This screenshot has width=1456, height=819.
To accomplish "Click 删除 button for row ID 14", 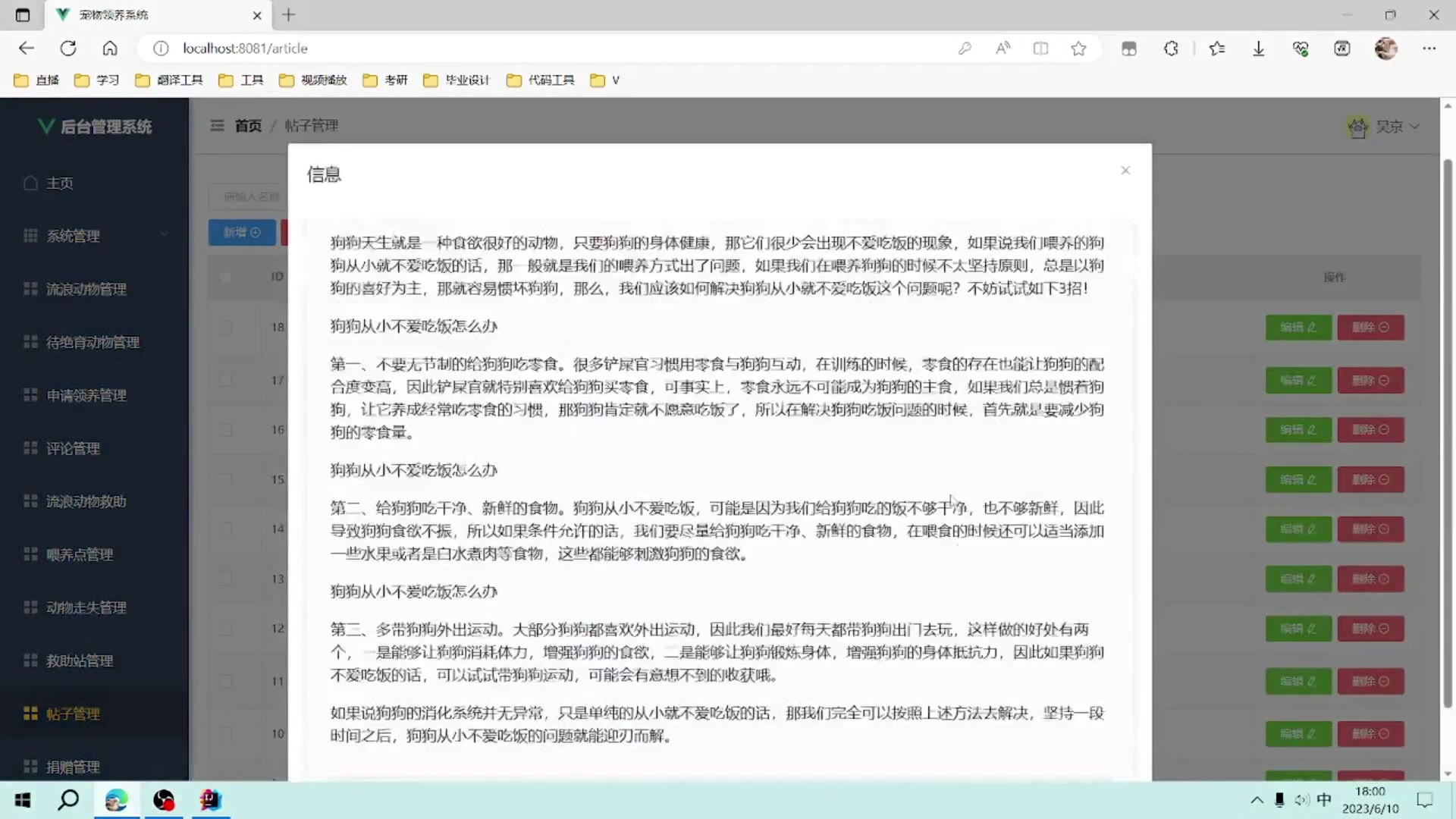I will 1370,529.
